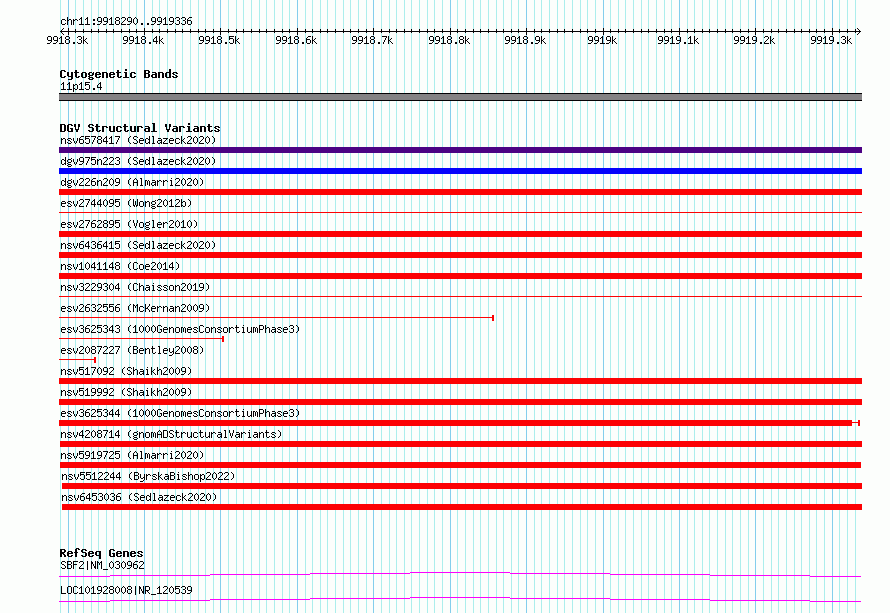Open variant esv3625344 (1000GenomesConsortiumPhase3) label
The image size is (890, 613).
pos(180,413)
